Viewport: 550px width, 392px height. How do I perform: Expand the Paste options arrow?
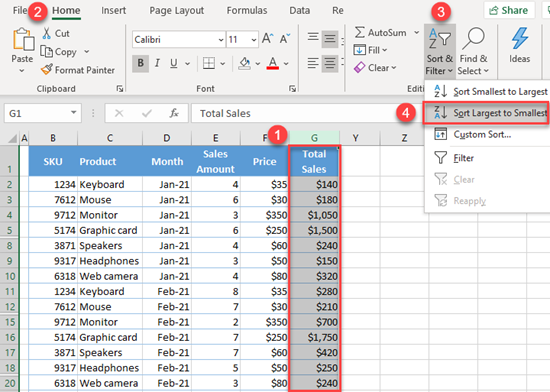[22, 70]
